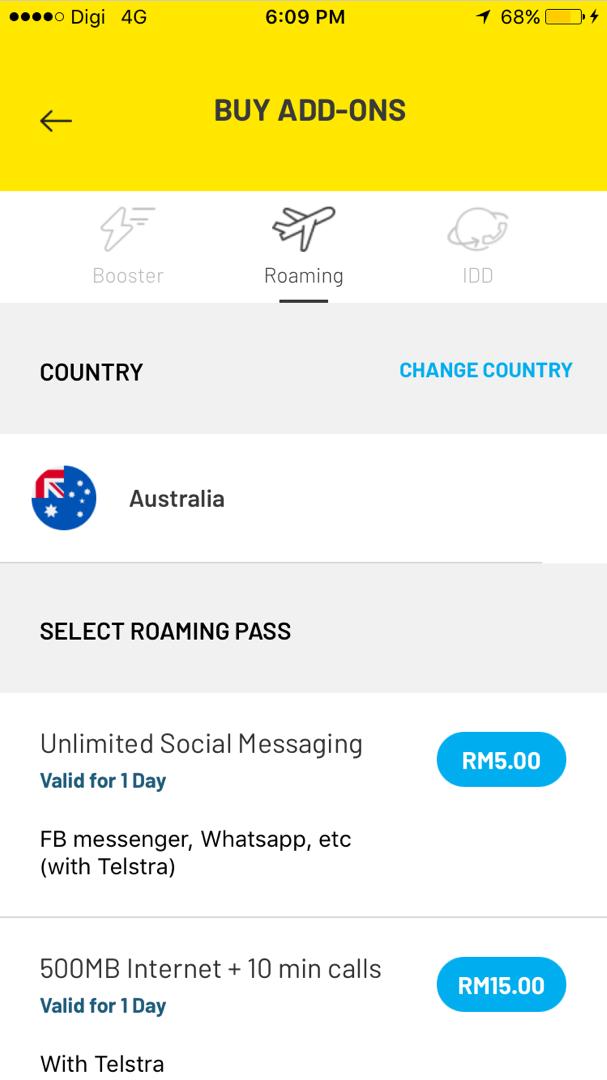This screenshot has height=1080, width=607.
Task: Tap the location arrow status icon
Action: [484, 17]
